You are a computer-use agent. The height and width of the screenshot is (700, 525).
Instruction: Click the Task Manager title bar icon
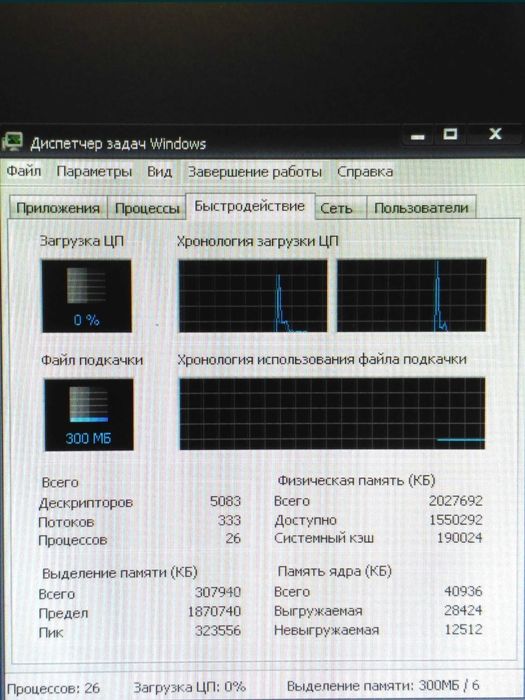(12, 142)
